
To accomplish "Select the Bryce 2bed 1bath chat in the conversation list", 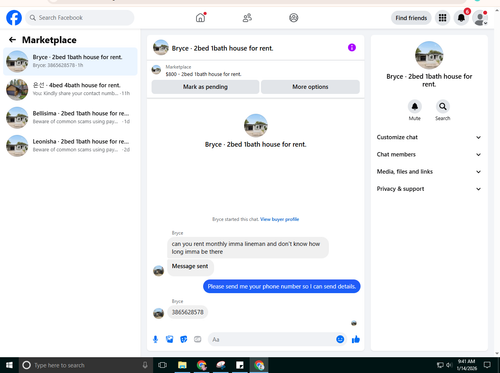I will pyautogui.click(x=70, y=61).
